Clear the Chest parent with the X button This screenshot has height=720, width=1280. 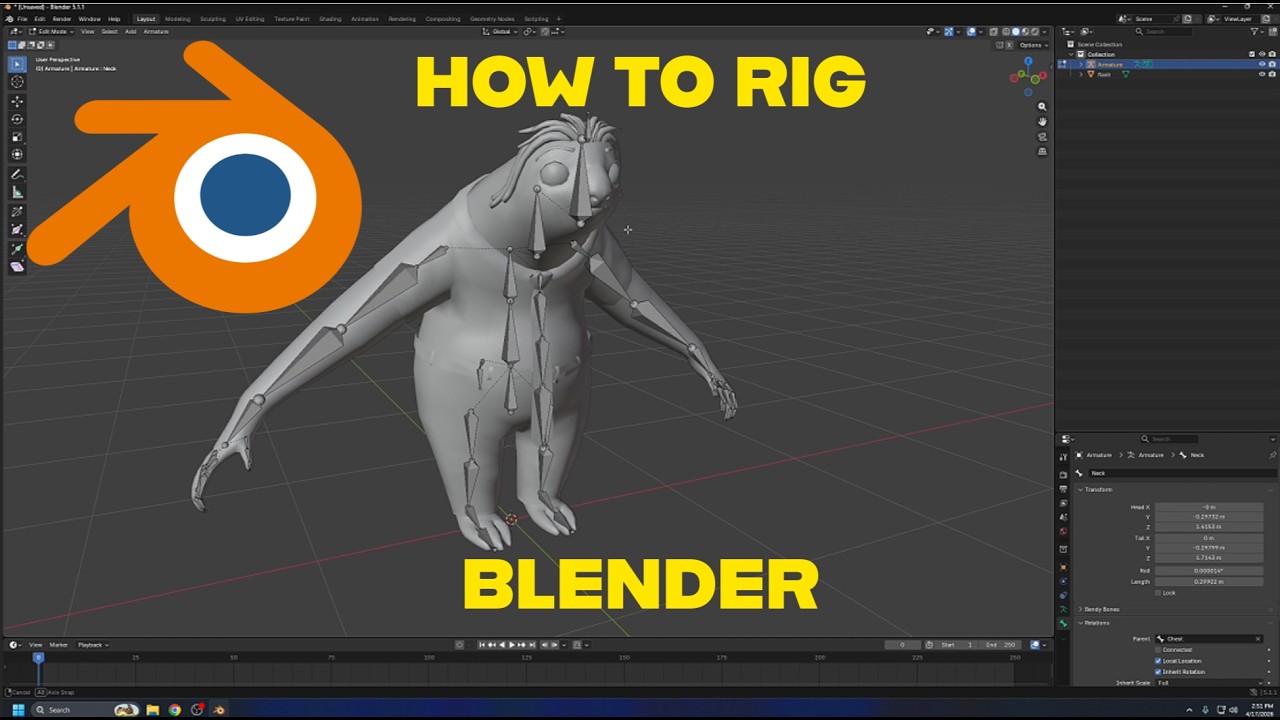click(1257, 639)
